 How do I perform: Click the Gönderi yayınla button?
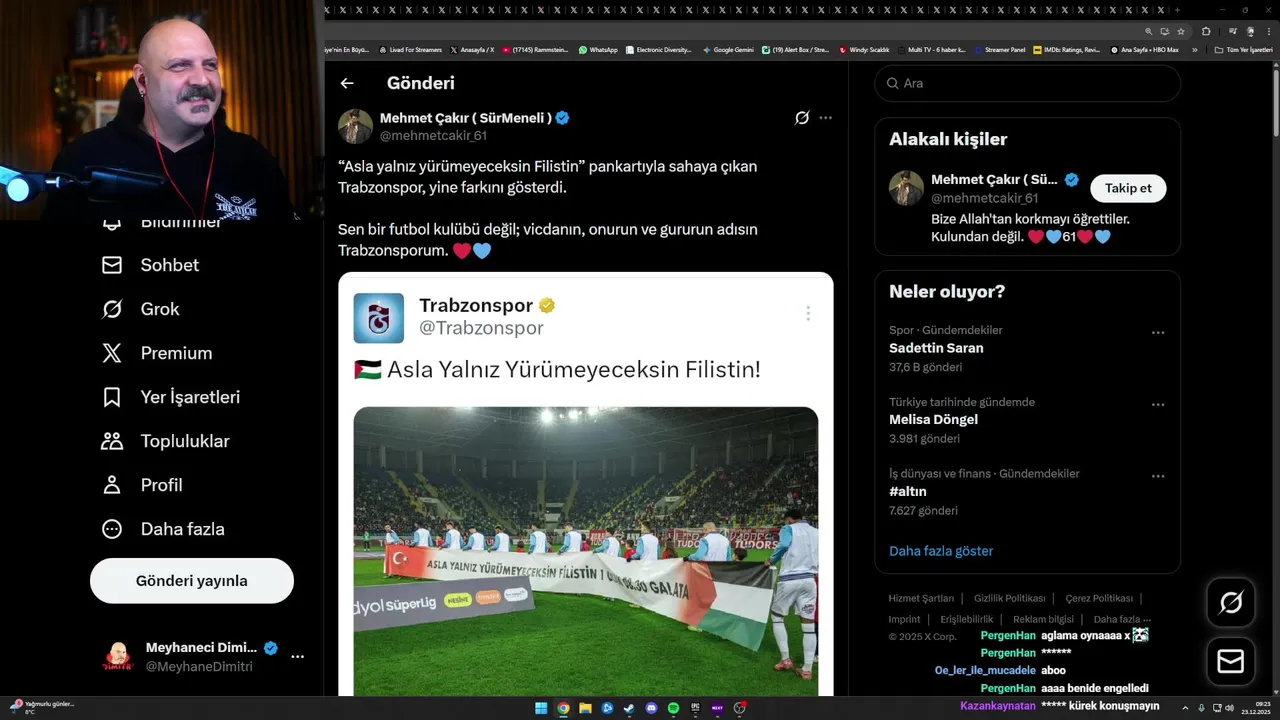[x=192, y=581]
